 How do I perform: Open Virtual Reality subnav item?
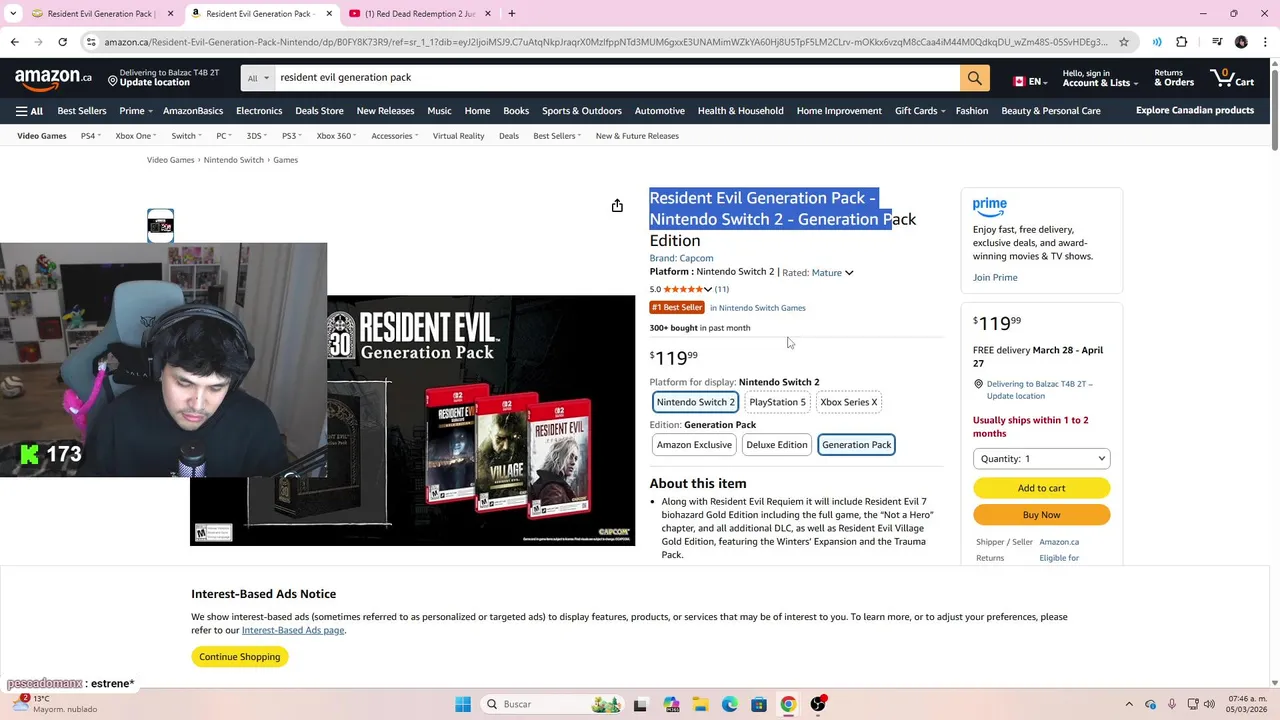tap(458, 136)
